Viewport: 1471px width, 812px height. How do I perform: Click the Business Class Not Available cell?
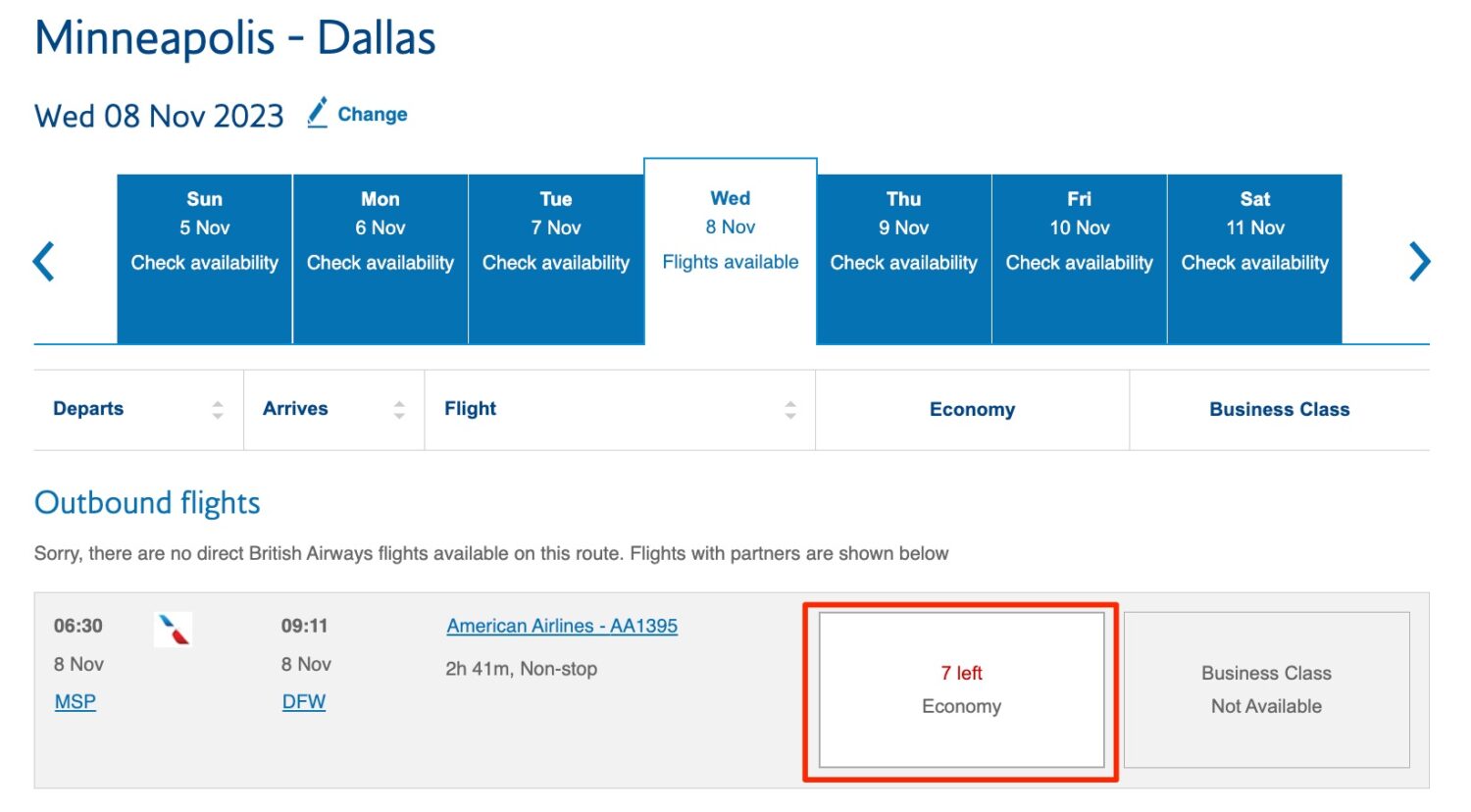pyautogui.click(x=1265, y=689)
